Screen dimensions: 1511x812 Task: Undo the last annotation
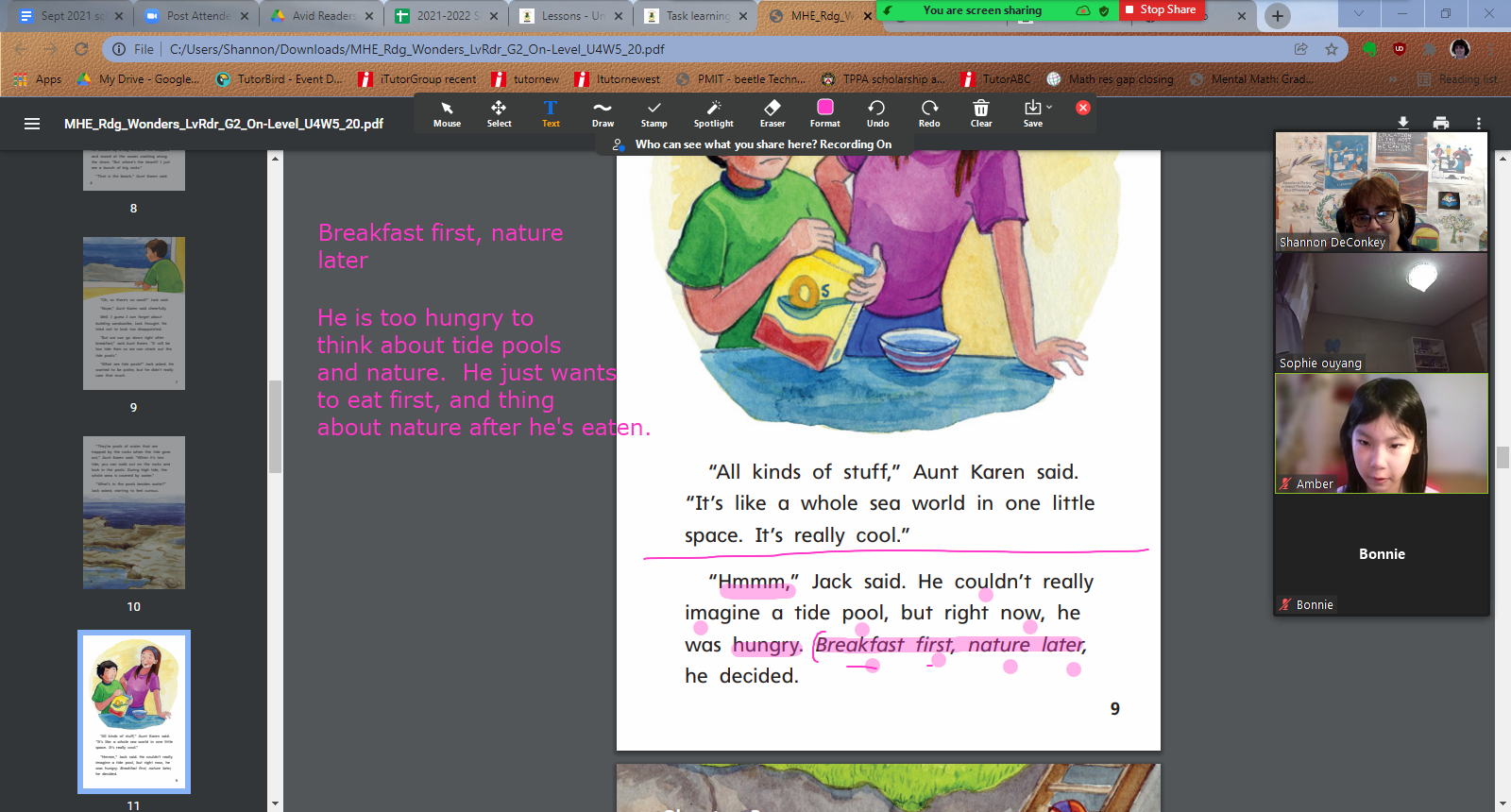[877, 113]
